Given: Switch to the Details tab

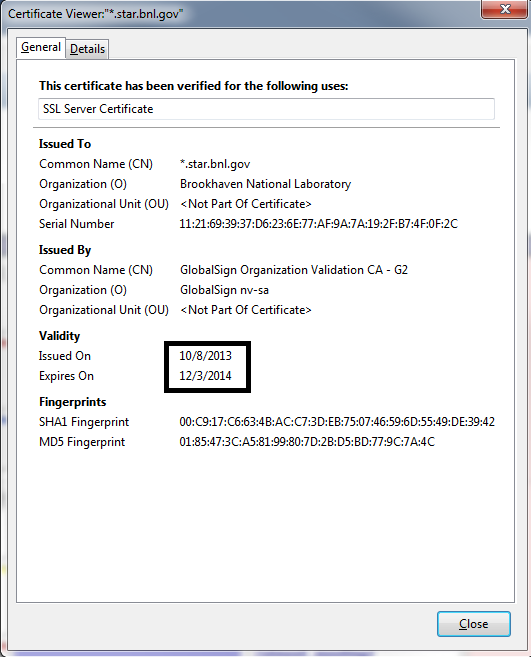Looking at the screenshot, I should (x=87, y=49).
